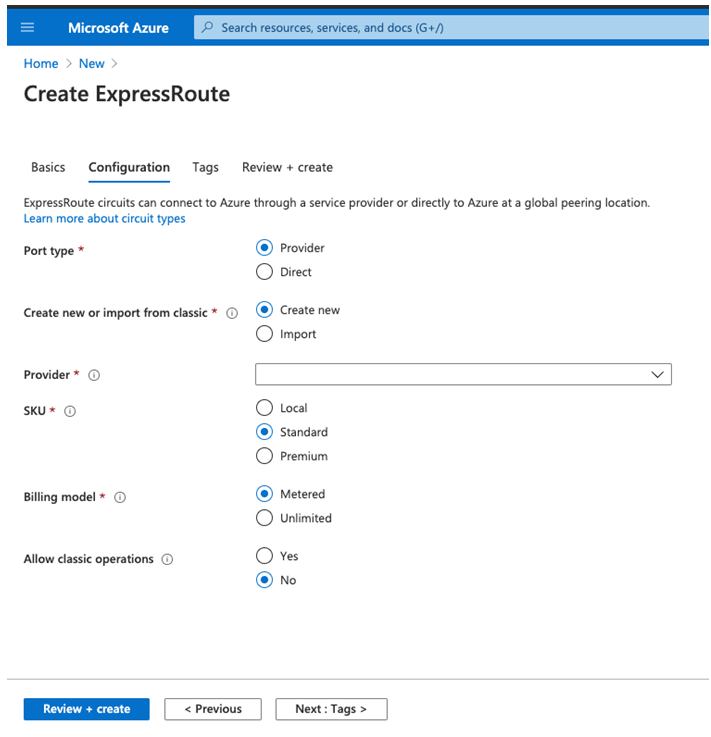The width and height of the screenshot is (711, 737).
Task: Select Provider port type
Action: click(264, 248)
